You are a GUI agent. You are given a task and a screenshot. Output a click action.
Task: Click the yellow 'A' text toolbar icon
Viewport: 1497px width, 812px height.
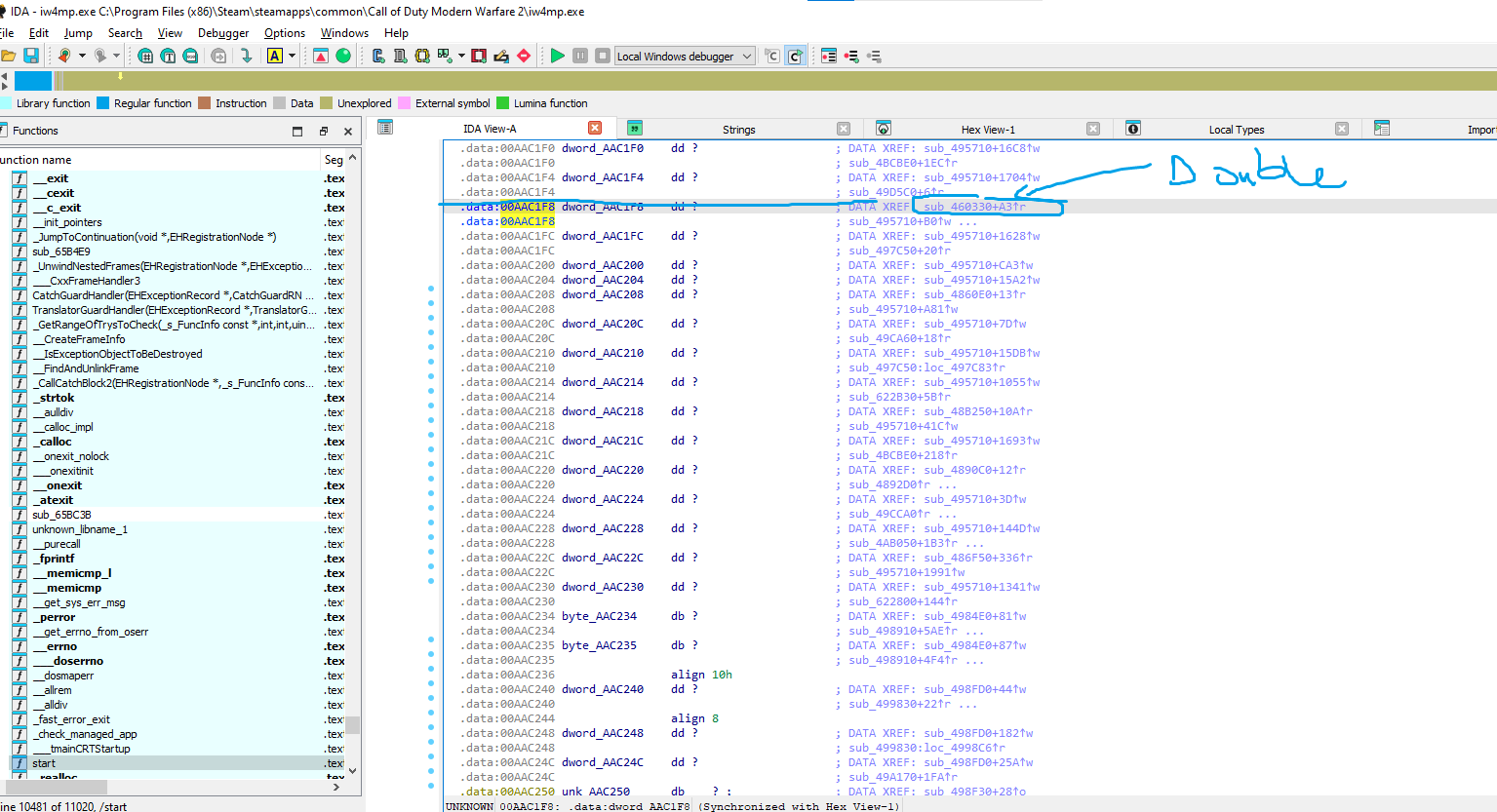pos(275,56)
